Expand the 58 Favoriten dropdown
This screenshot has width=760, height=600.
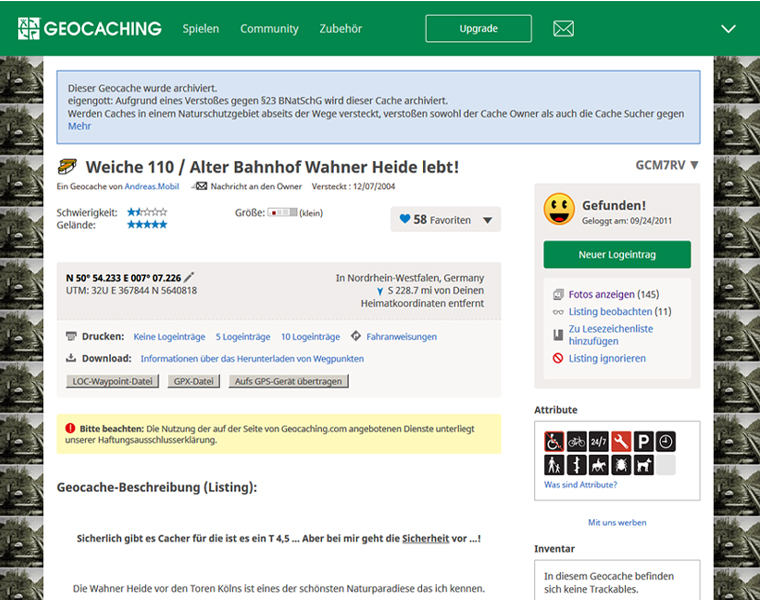coord(487,220)
